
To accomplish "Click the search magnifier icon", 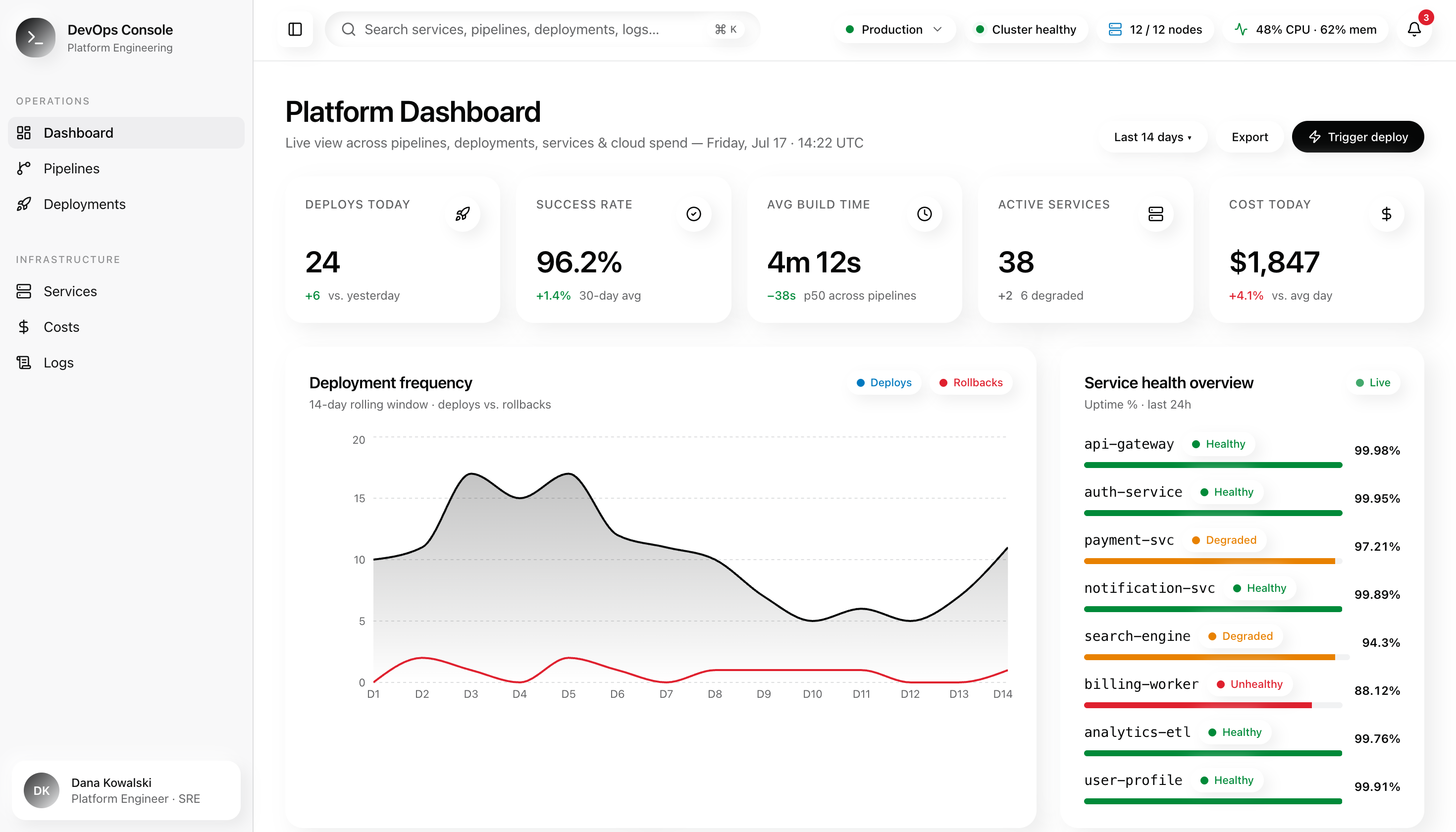I will click(x=348, y=29).
